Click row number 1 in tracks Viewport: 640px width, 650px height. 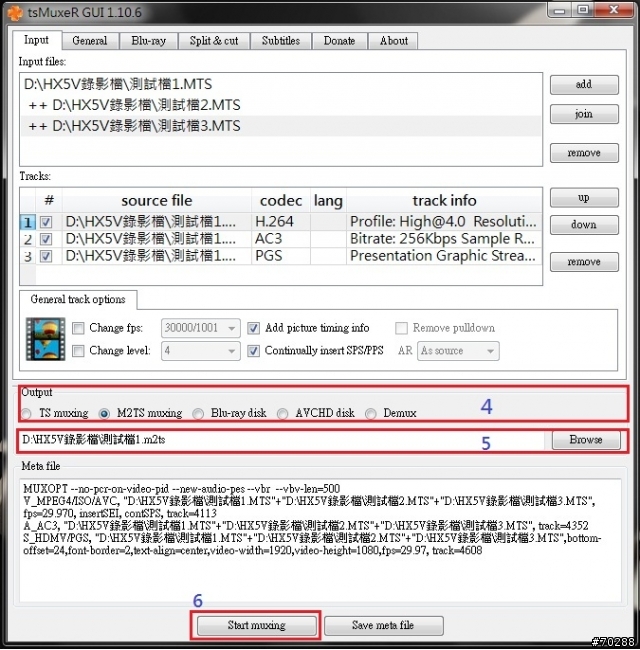[x=28, y=222]
